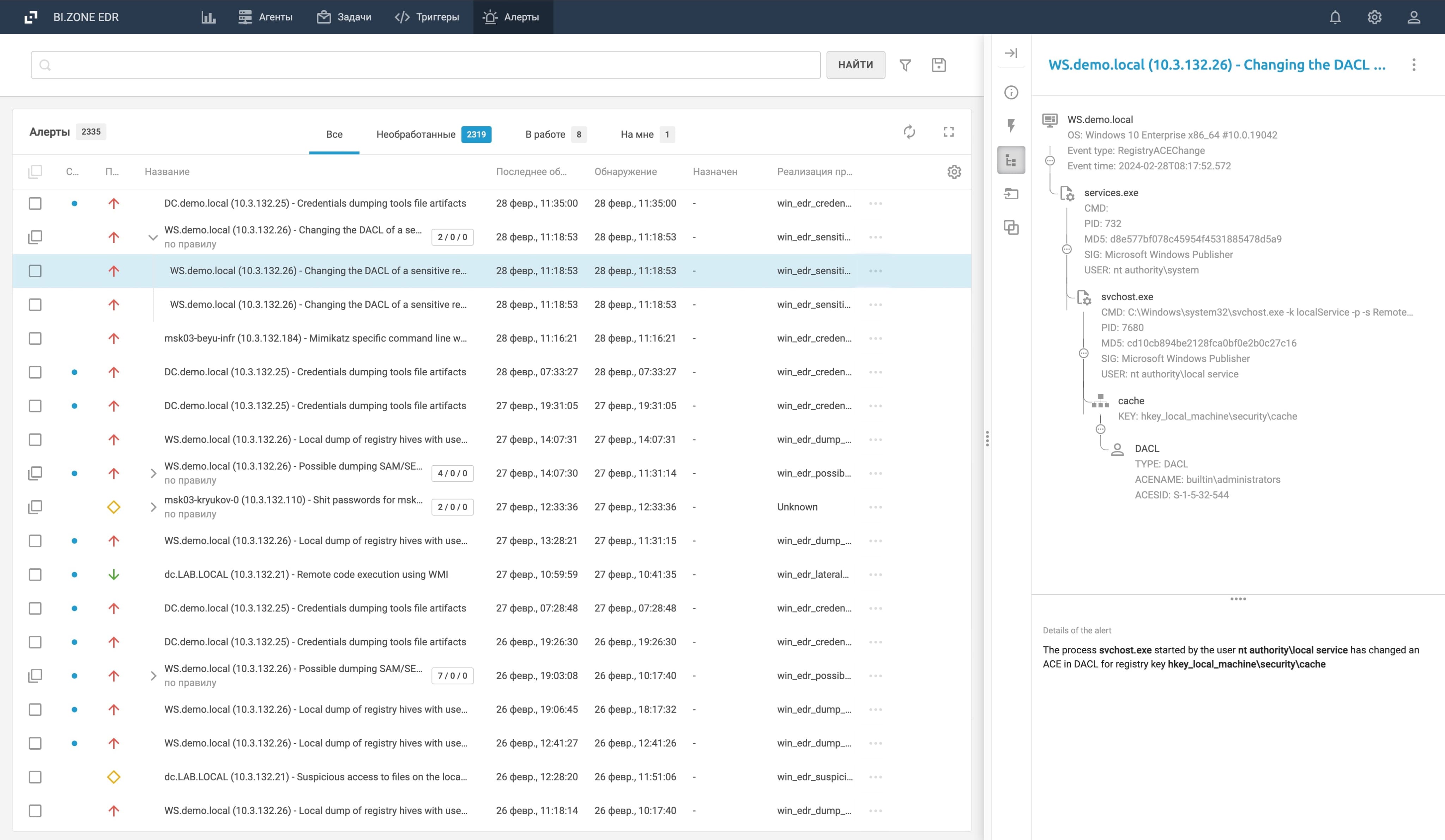This screenshot has height=840, width=1445.
Task: Click into the alerts search field
Action: tap(425, 65)
